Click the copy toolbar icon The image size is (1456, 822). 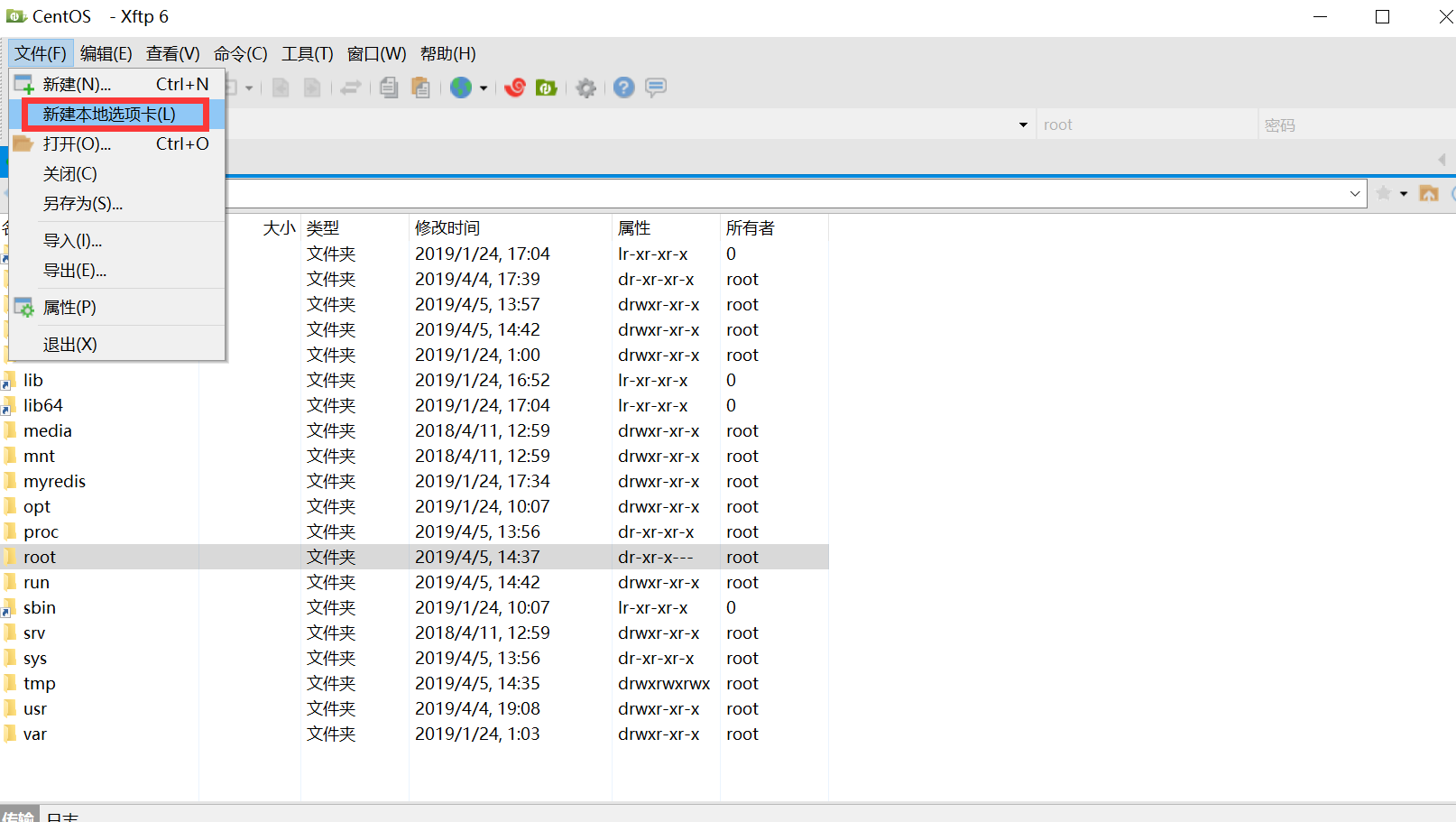[x=389, y=88]
